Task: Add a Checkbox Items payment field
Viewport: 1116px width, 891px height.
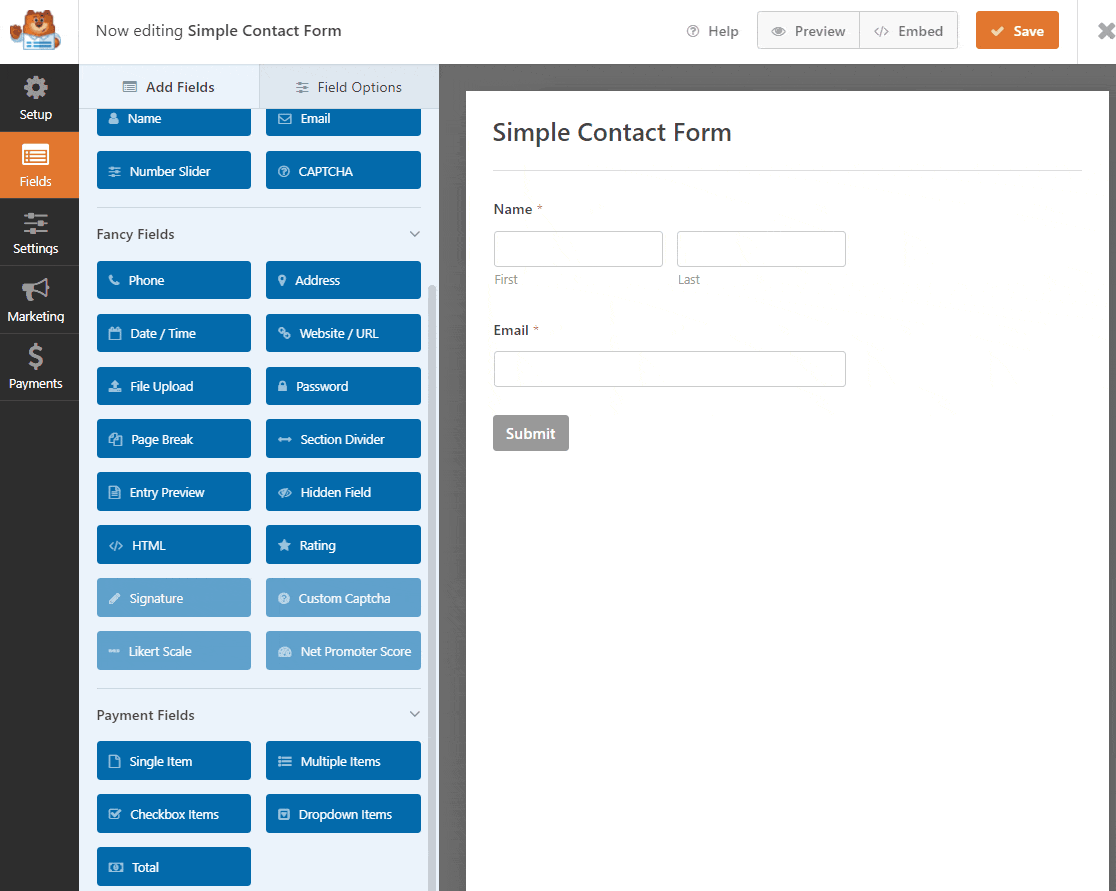Action: (x=174, y=814)
